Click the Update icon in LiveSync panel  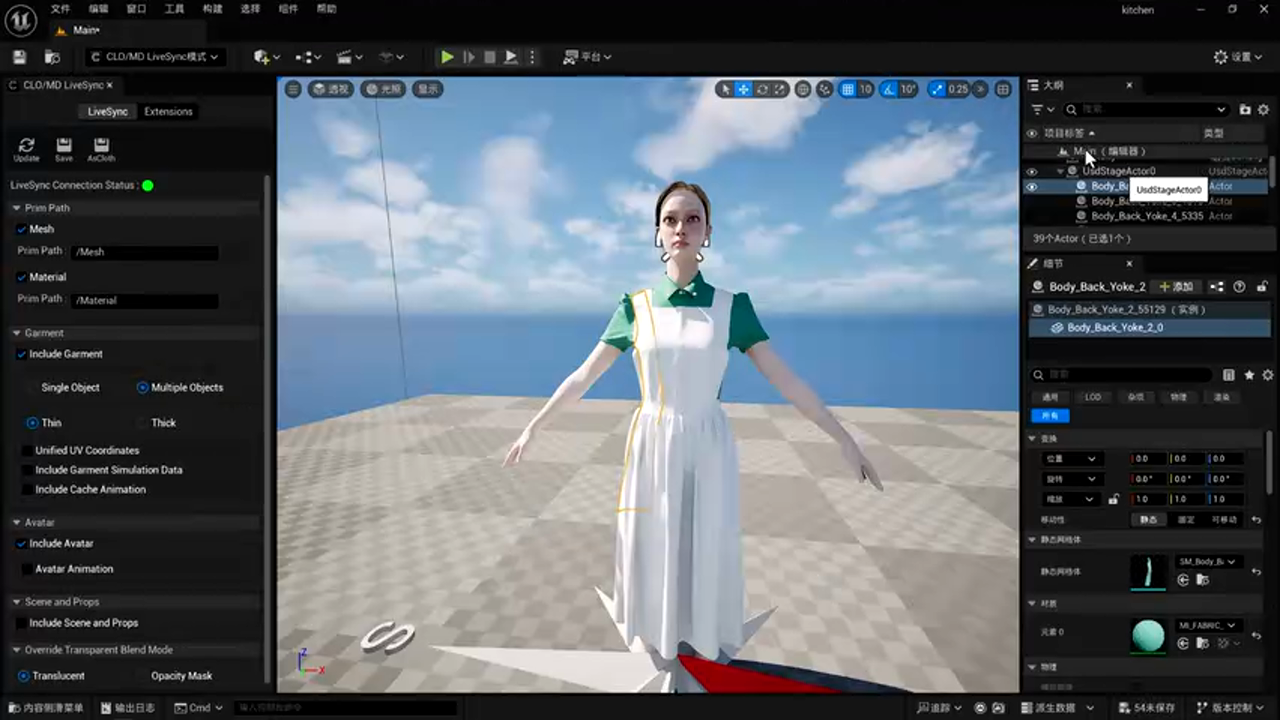click(x=26, y=146)
